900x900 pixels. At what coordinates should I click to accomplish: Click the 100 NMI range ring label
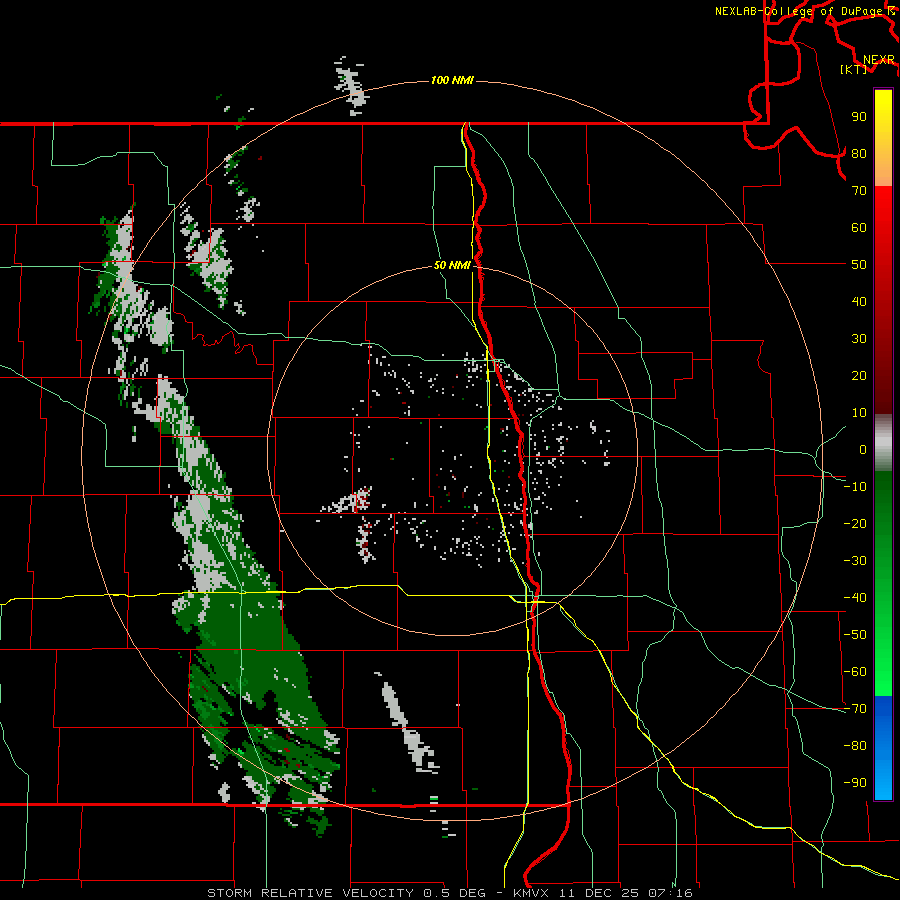[452, 80]
